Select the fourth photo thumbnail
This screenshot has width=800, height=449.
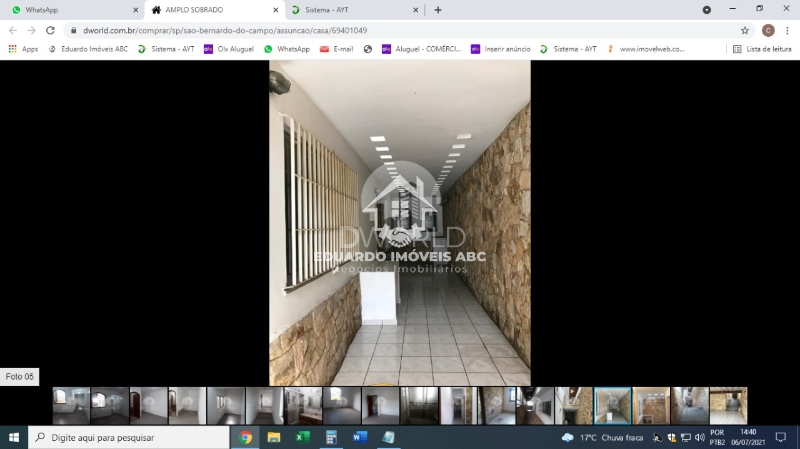point(187,406)
